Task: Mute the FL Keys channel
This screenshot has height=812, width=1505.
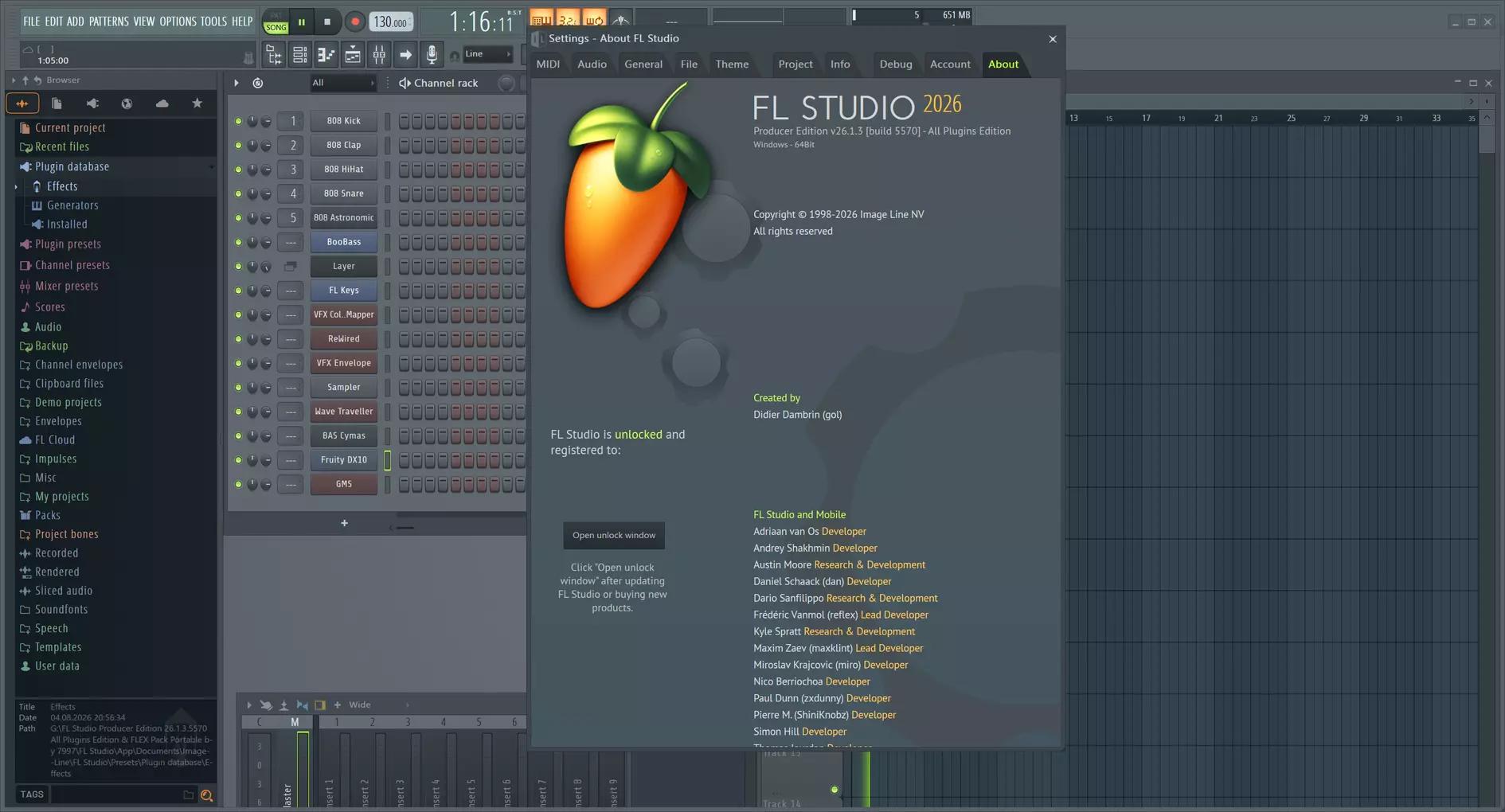Action: (x=237, y=291)
